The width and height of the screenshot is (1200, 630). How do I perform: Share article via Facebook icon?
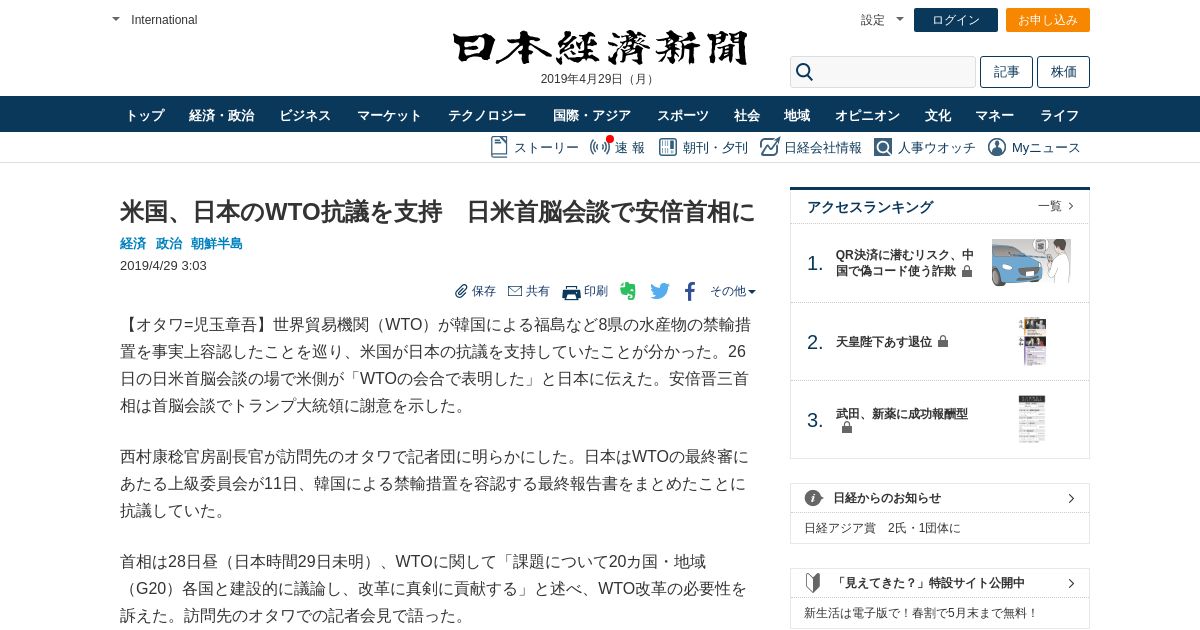690,291
